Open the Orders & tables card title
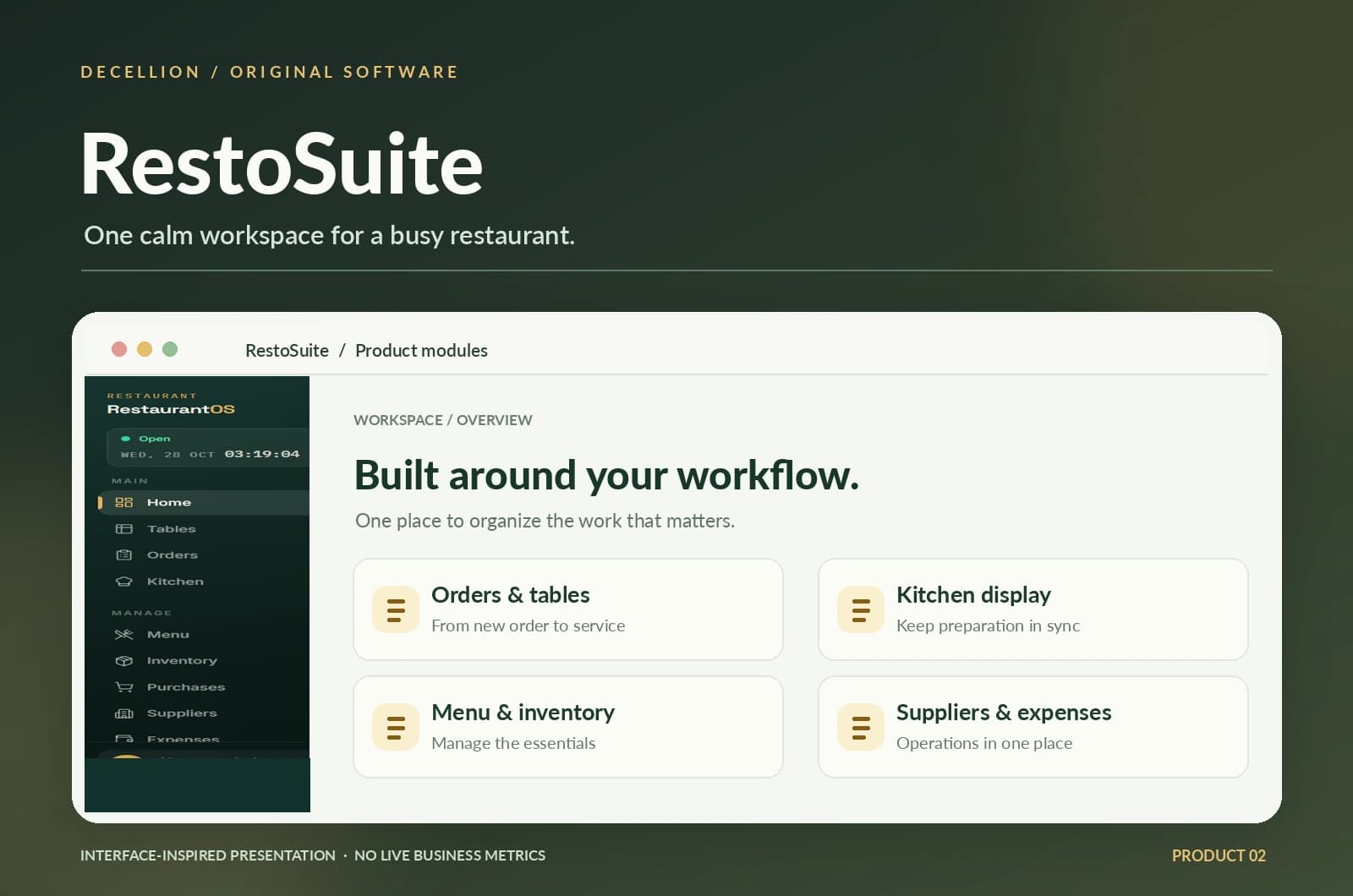This screenshot has height=896, width=1353. (x=511, y=595)
